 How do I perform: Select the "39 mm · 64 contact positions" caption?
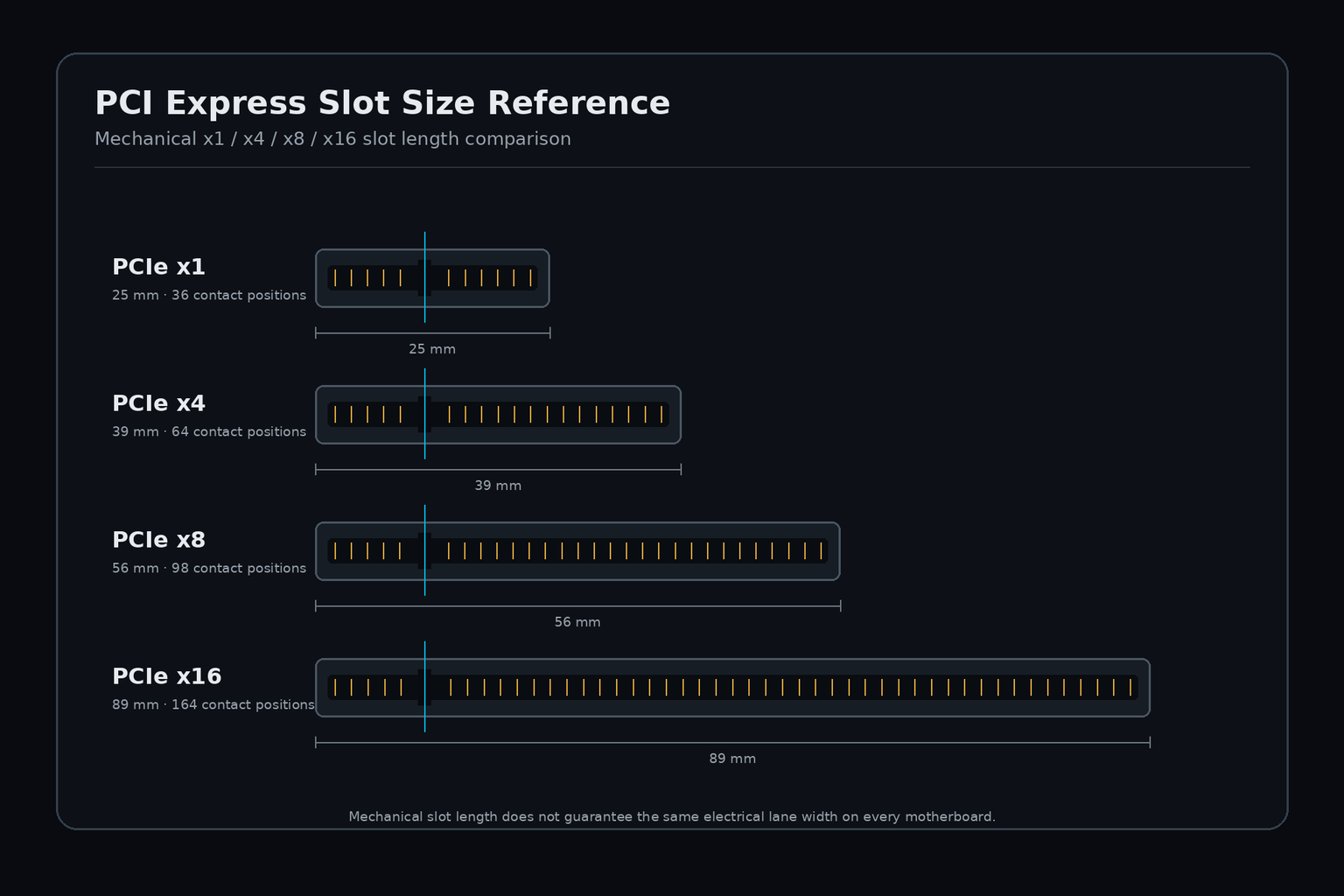[x=209, y=432]
